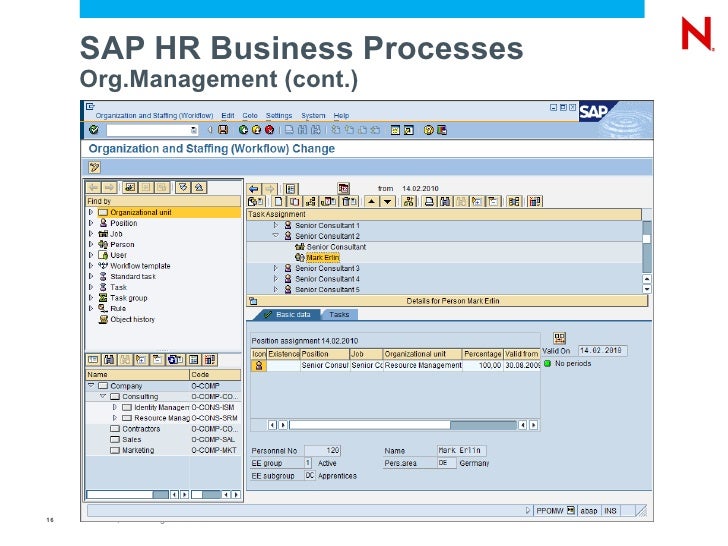Viewport: 728px width, 546px height.
Task: Expand the Position search node
Action: pos(91,223)
